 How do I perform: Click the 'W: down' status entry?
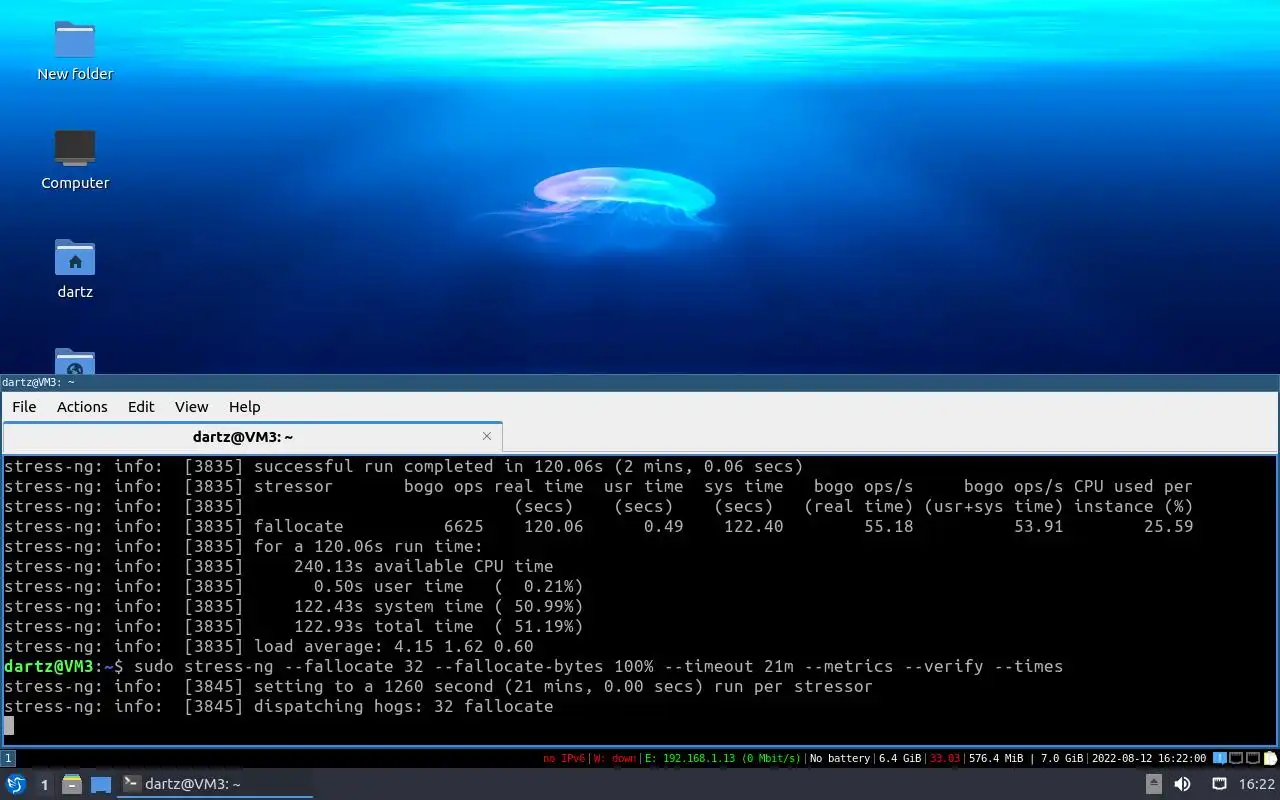point(614,758)
